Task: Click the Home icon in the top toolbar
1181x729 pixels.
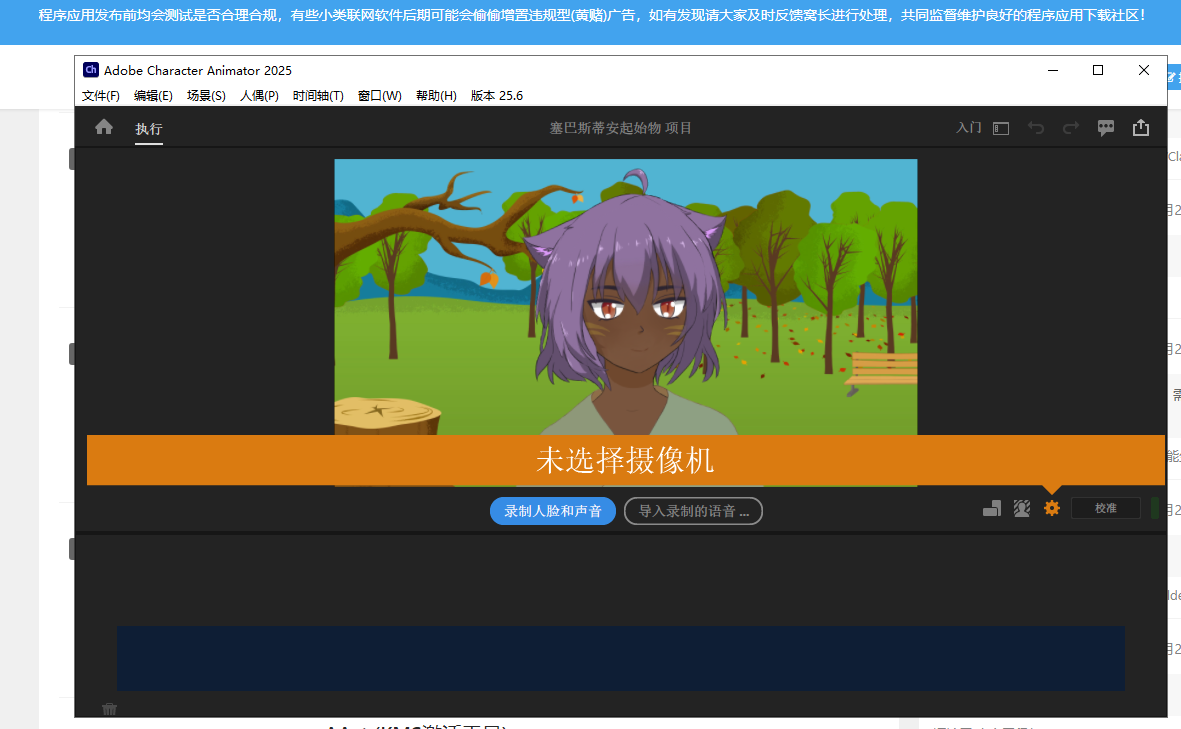Action: (x=104, y=127)
